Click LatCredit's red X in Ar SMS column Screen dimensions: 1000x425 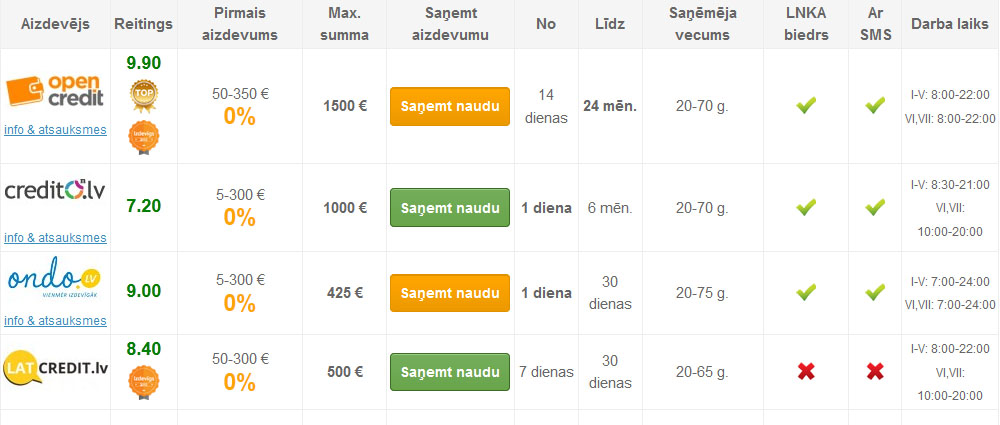[875, 372]
